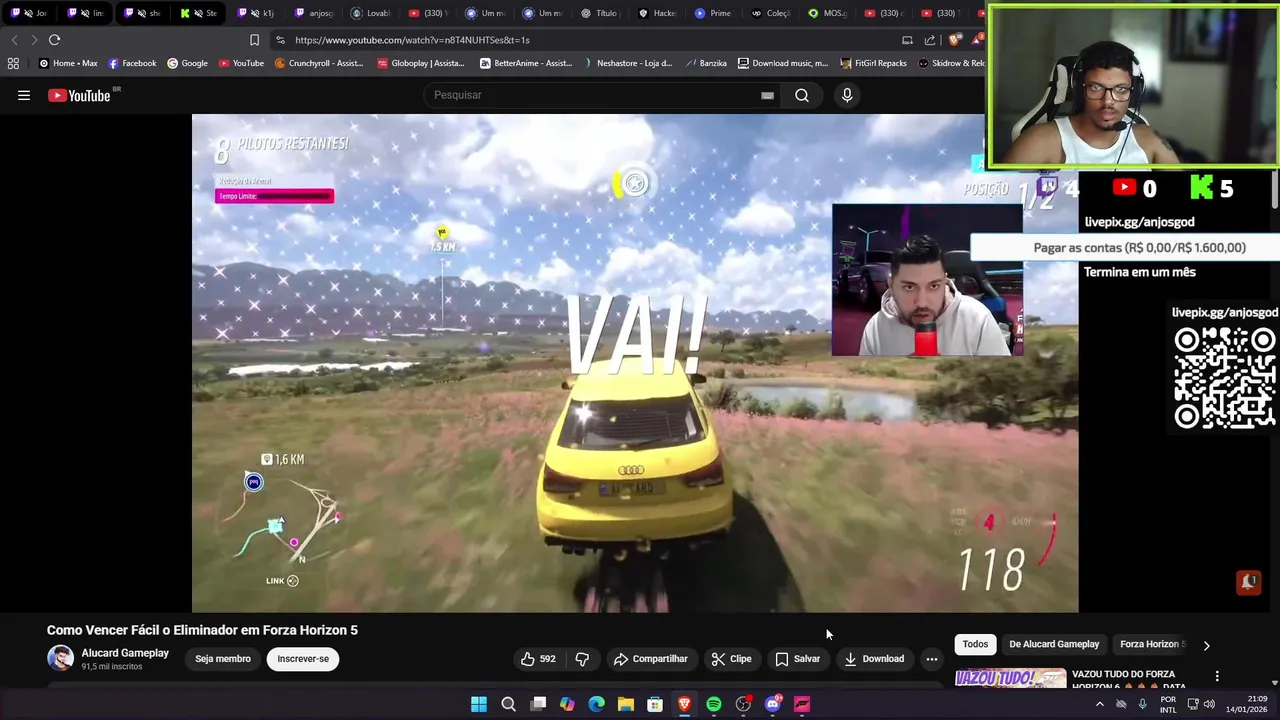Open Facebook bookmark
This screenshot has width=1280, height=720.
(132, 63)
